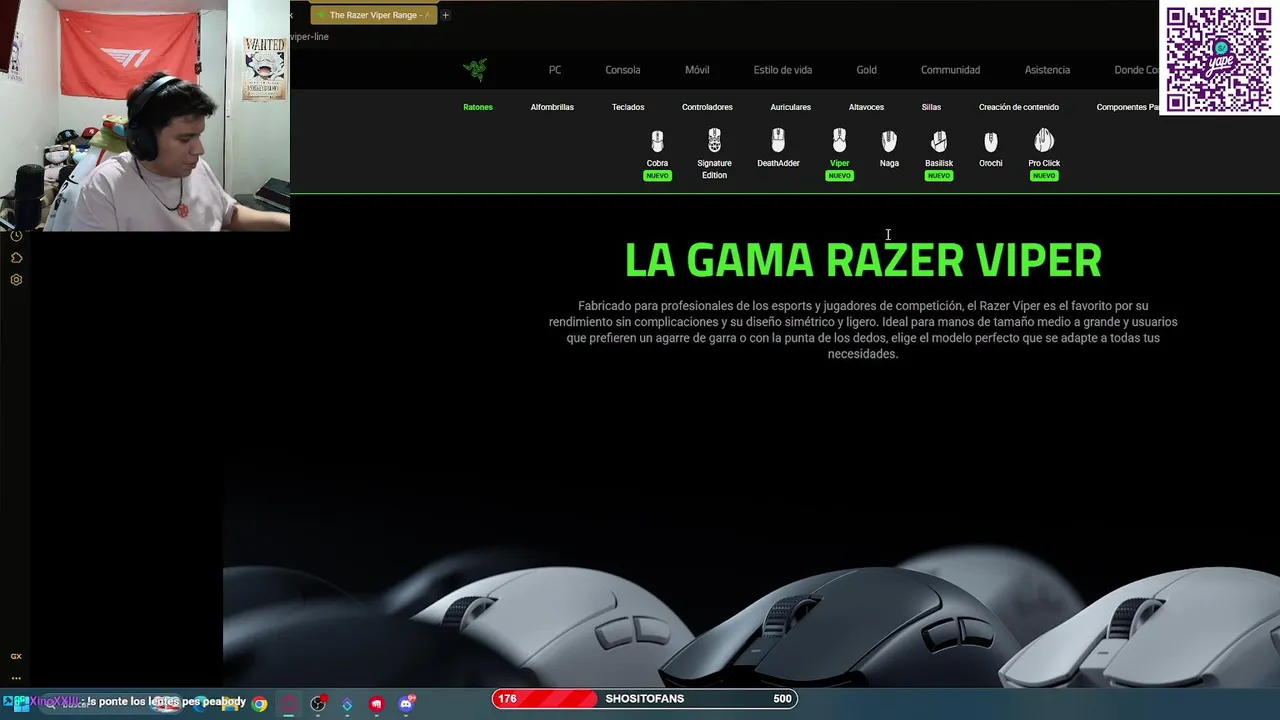Select the Cobra mouse icon

coord(657,141)
